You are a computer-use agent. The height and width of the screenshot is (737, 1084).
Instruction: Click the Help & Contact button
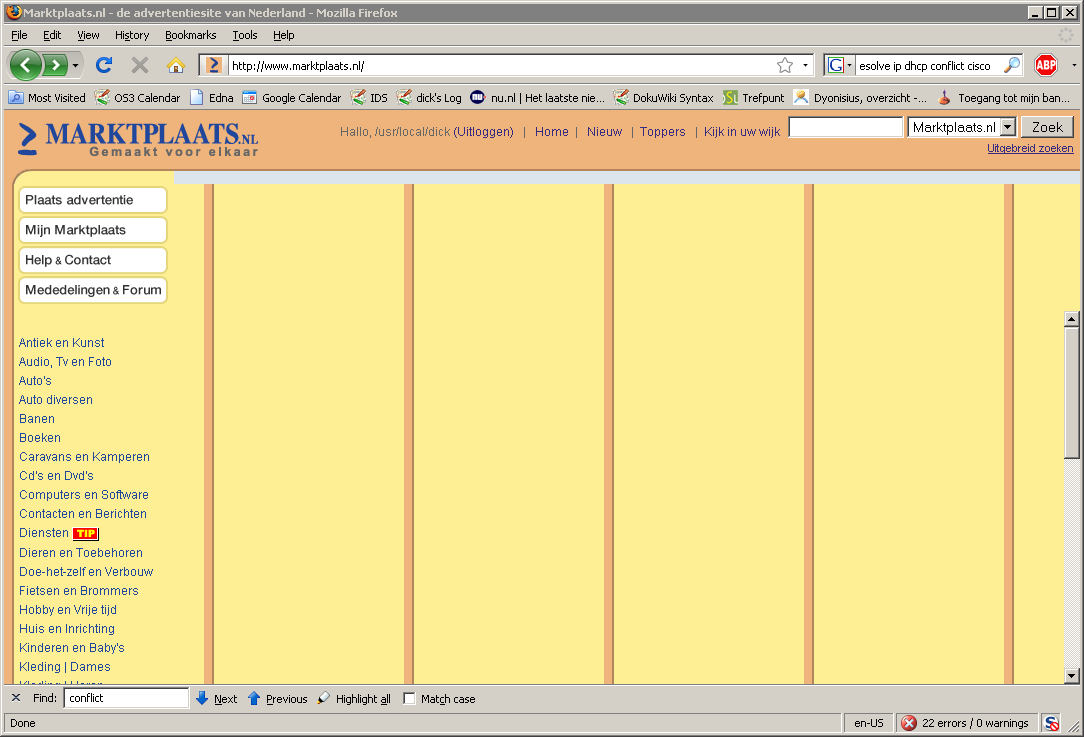click(x=93, y=260)
